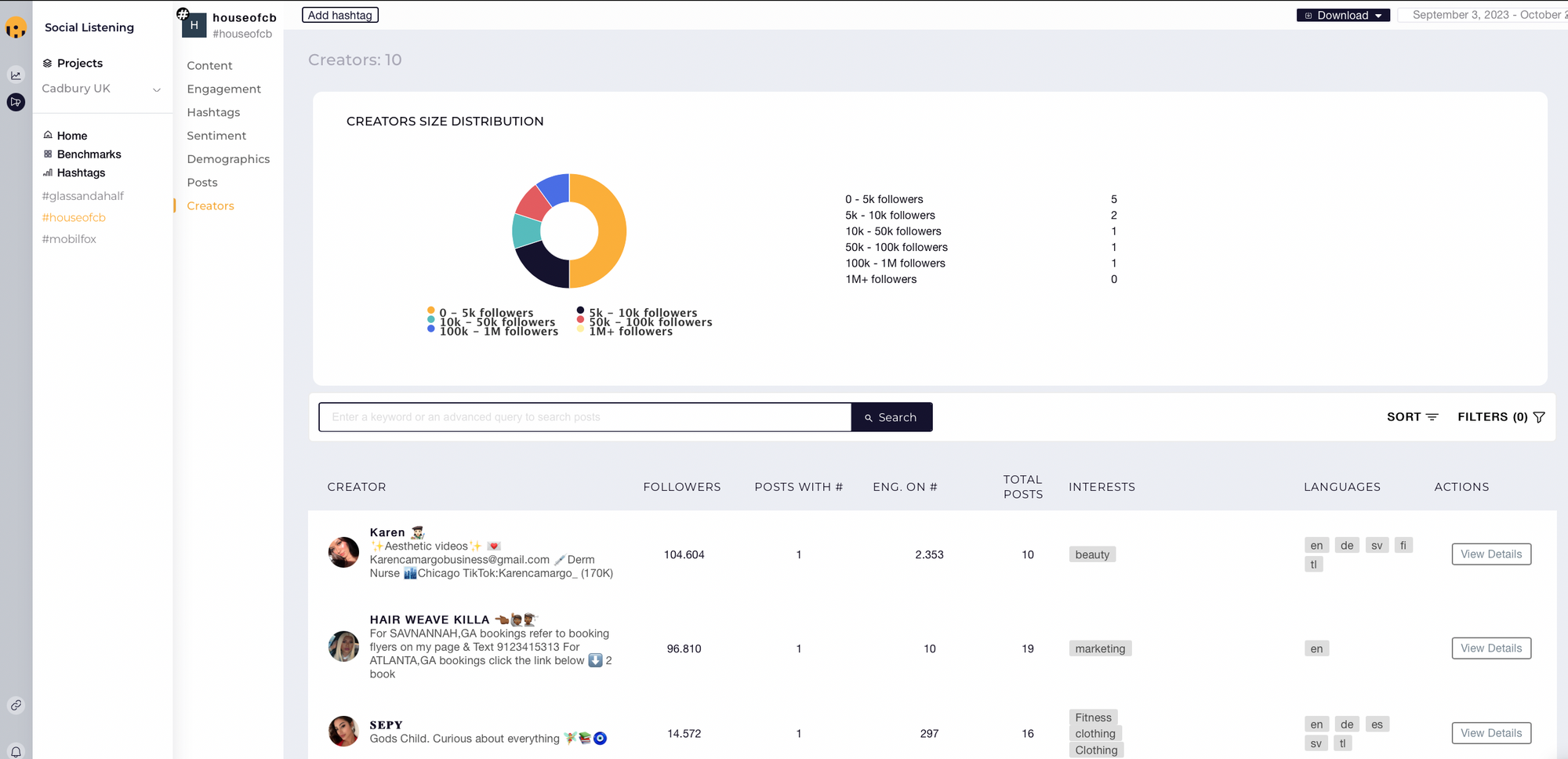Image resolution: width=1568 pixels, height=759 pixels.
Task: Open the SORT options
Action: (1413, 417)
